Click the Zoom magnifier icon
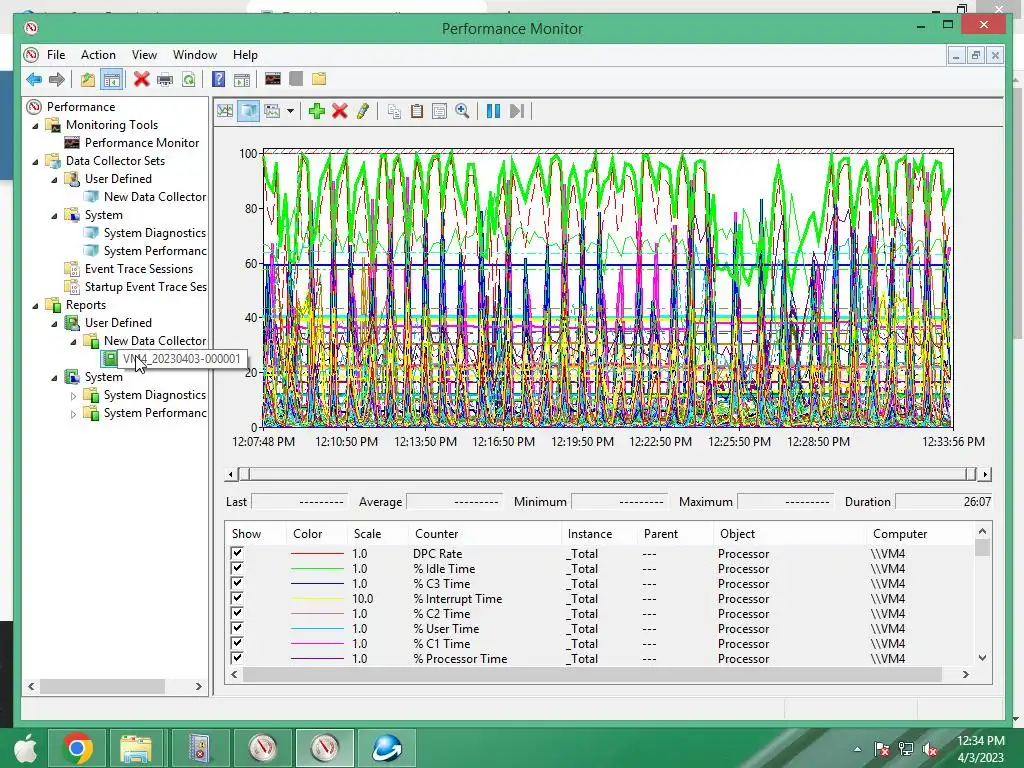 (x=462, y=111)
